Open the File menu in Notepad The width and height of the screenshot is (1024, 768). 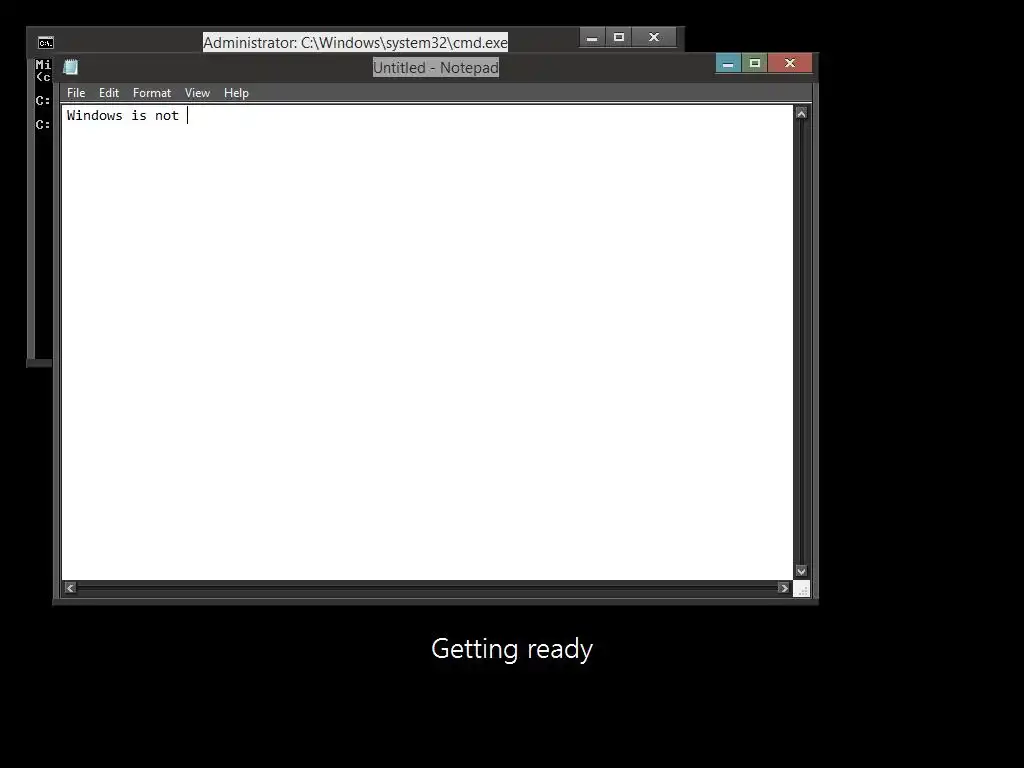tap(76, 93)
